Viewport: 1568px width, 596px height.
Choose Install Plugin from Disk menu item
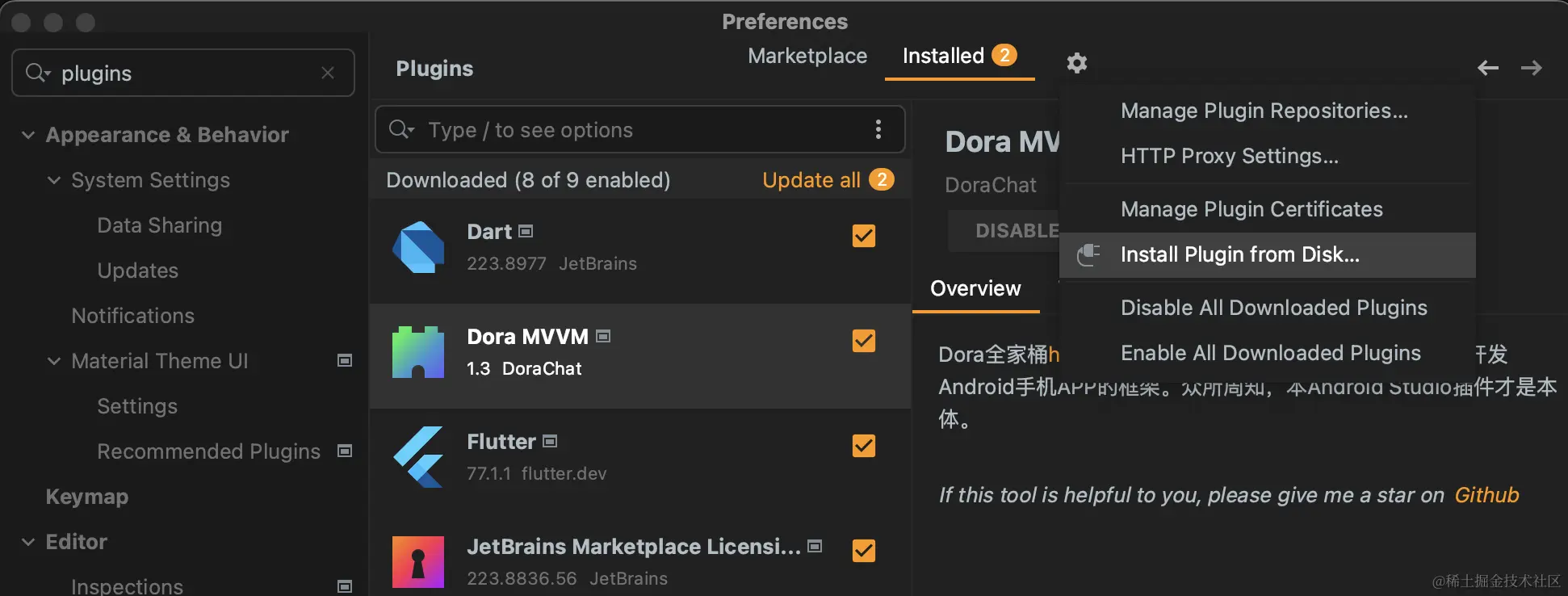pos(1239,255)
